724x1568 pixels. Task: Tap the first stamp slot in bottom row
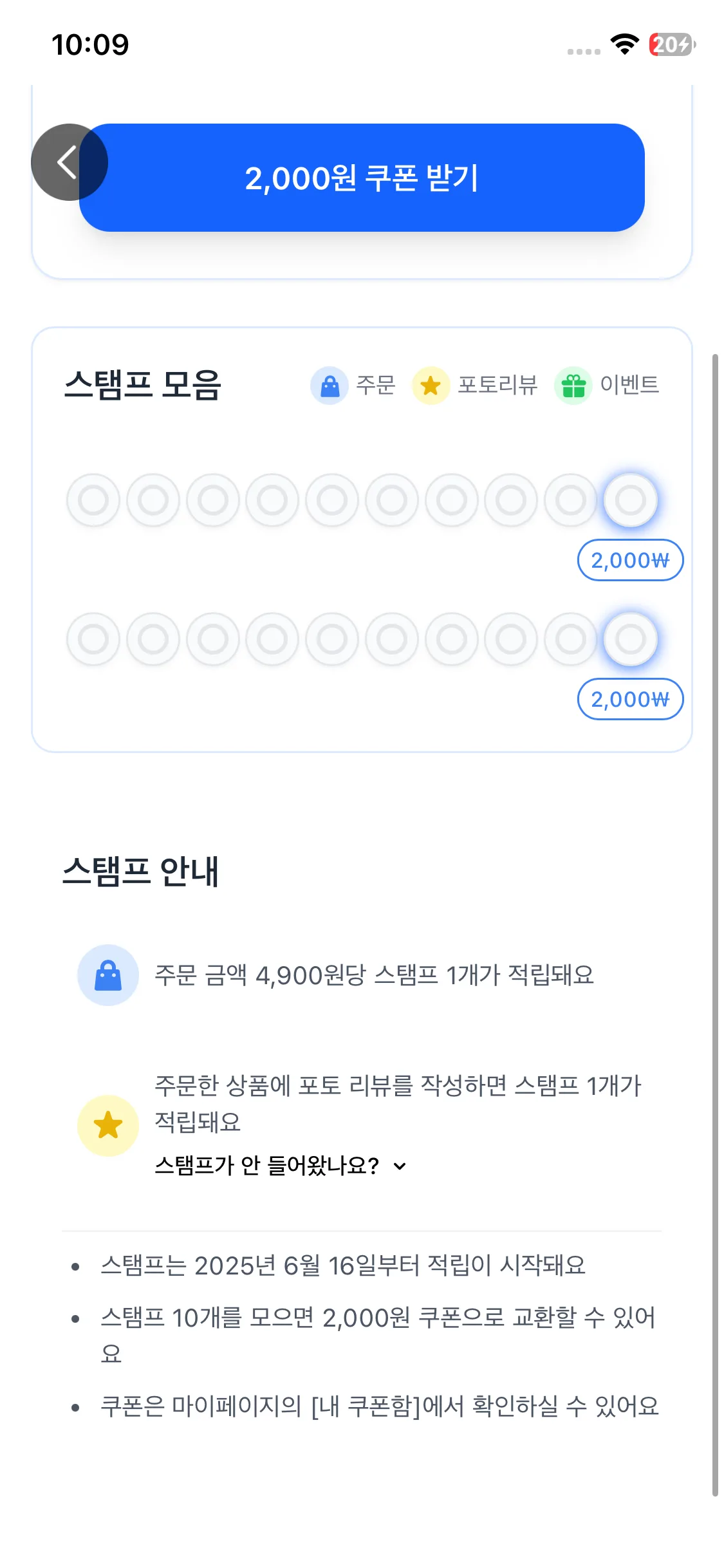(x=93, y=639)
